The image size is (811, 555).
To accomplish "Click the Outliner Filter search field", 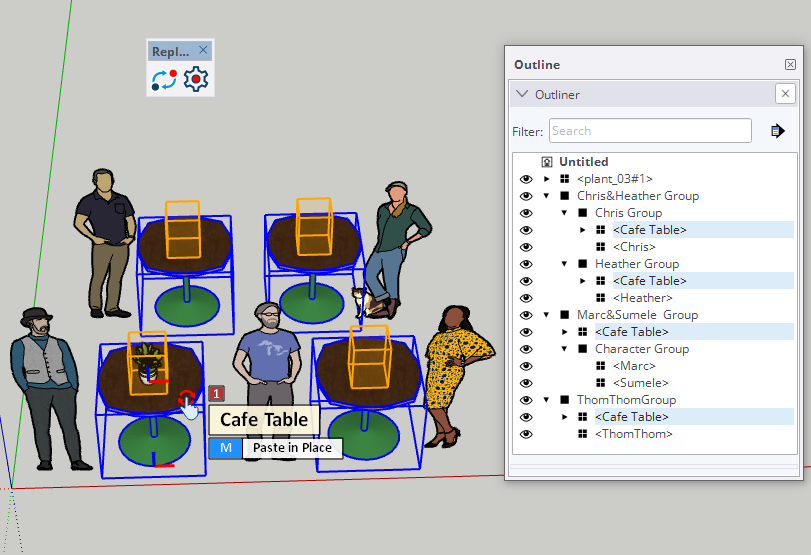I will (x=649, y=131).
